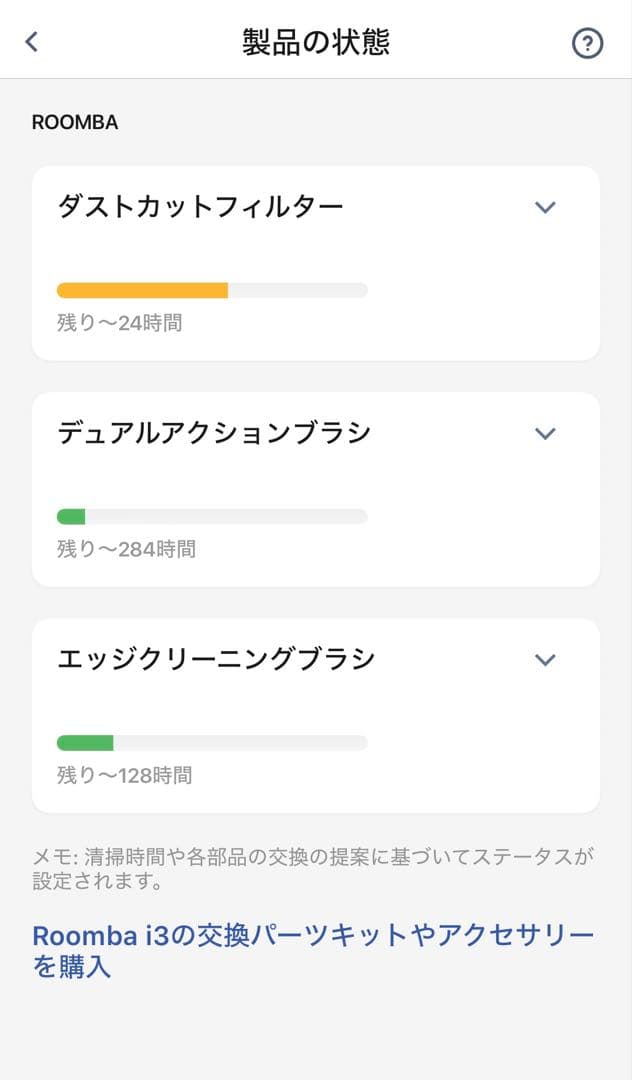The height and width of the screenshot is (1080, 632).
Task: Open help via question mark icon
Action: [587, 43]
